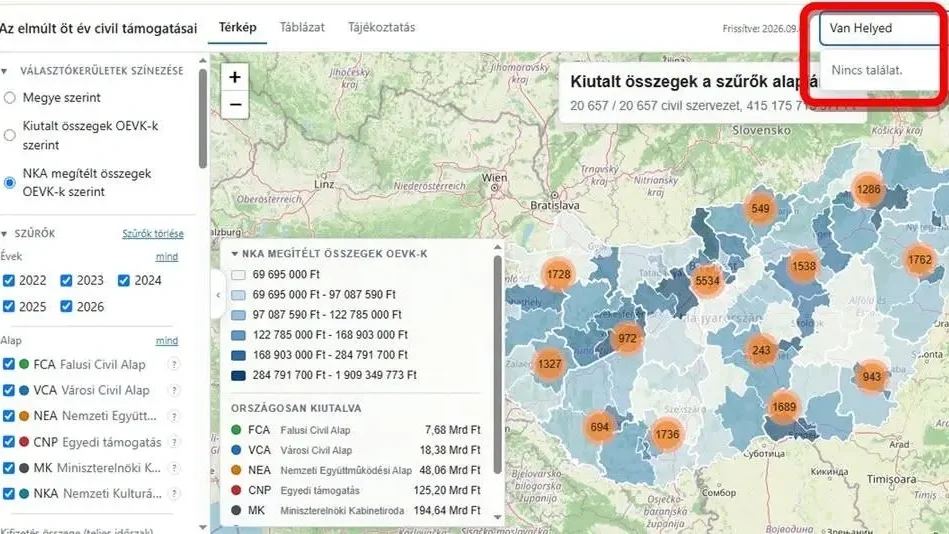Uncheck the 2026 year filter
Viewport: 949px width, 534px height.
click(66, 306)
